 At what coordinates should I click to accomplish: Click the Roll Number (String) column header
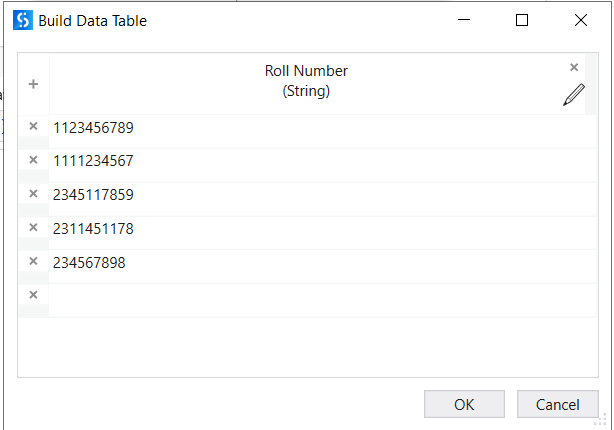(306, 82)
